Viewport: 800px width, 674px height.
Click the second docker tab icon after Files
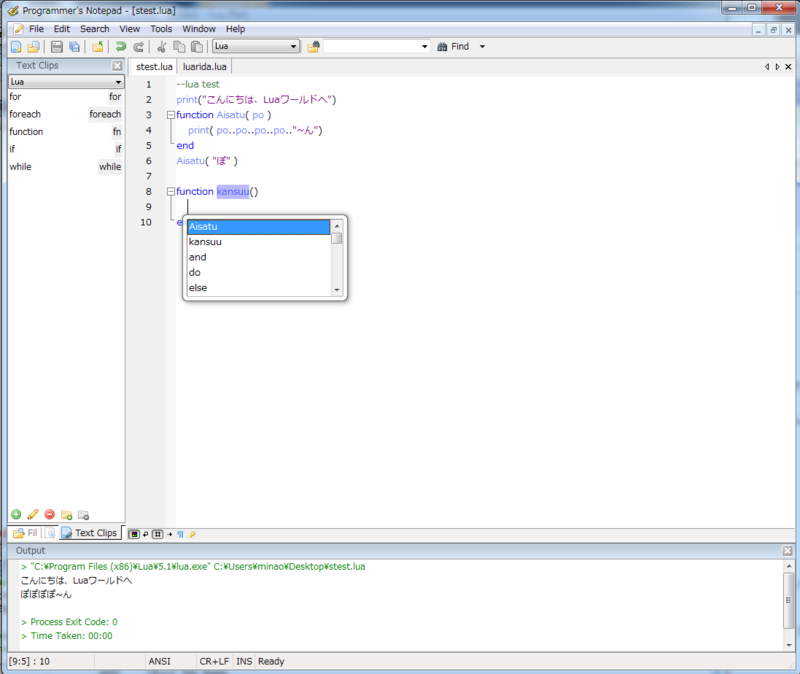pyautogui.click(x=50, y=533)
